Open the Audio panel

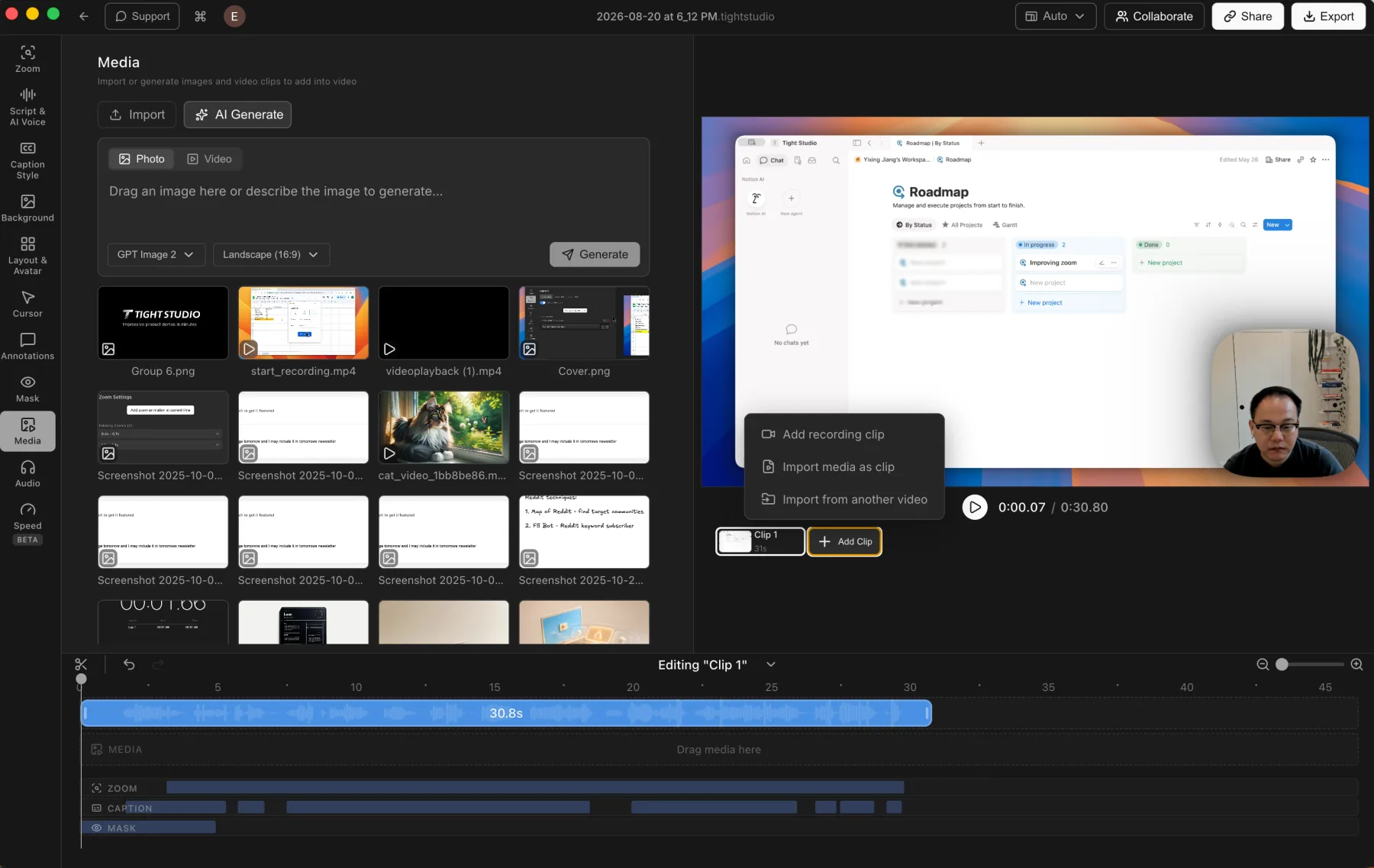27,473
